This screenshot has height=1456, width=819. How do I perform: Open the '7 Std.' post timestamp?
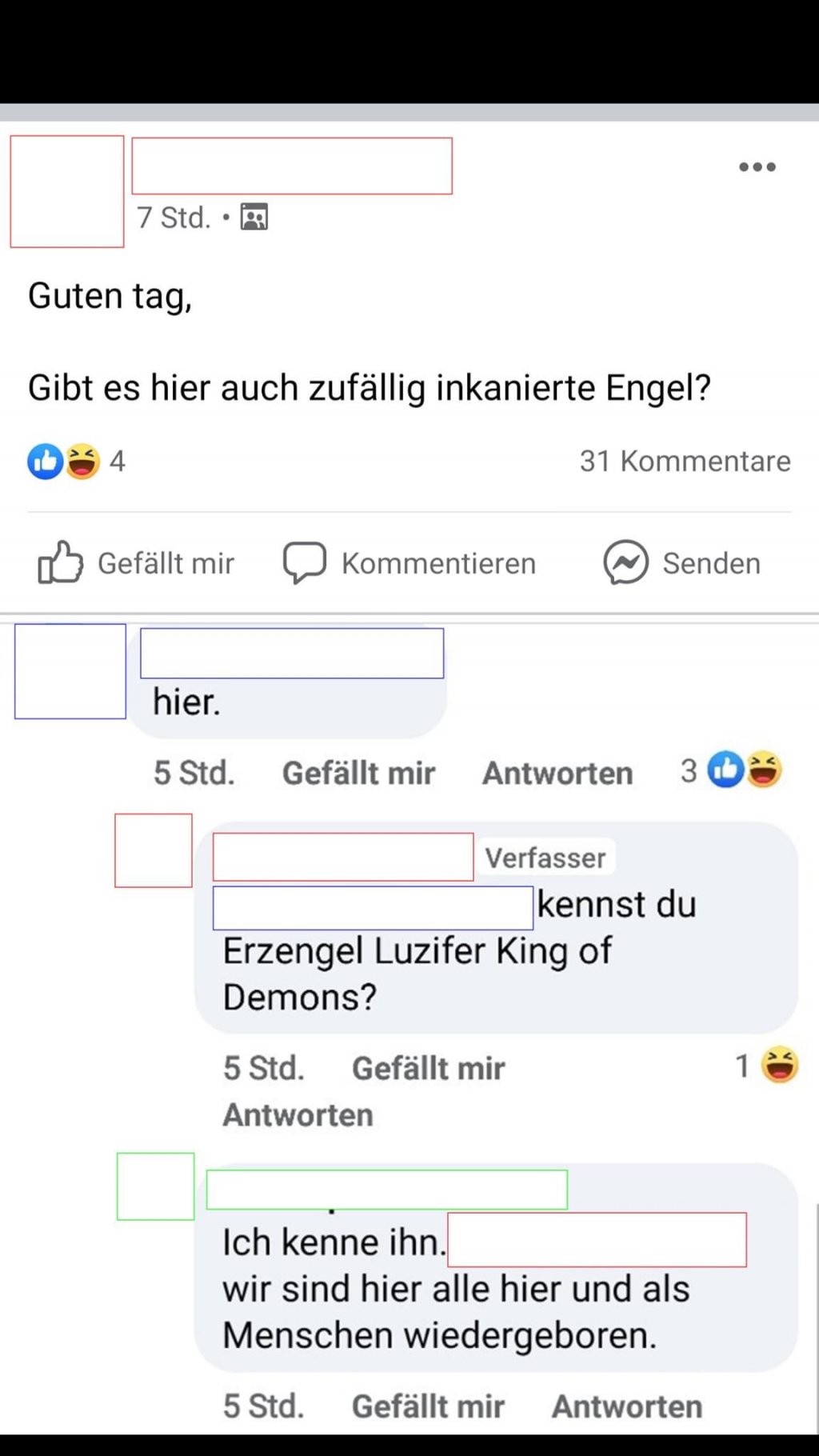tap(174, 218)
